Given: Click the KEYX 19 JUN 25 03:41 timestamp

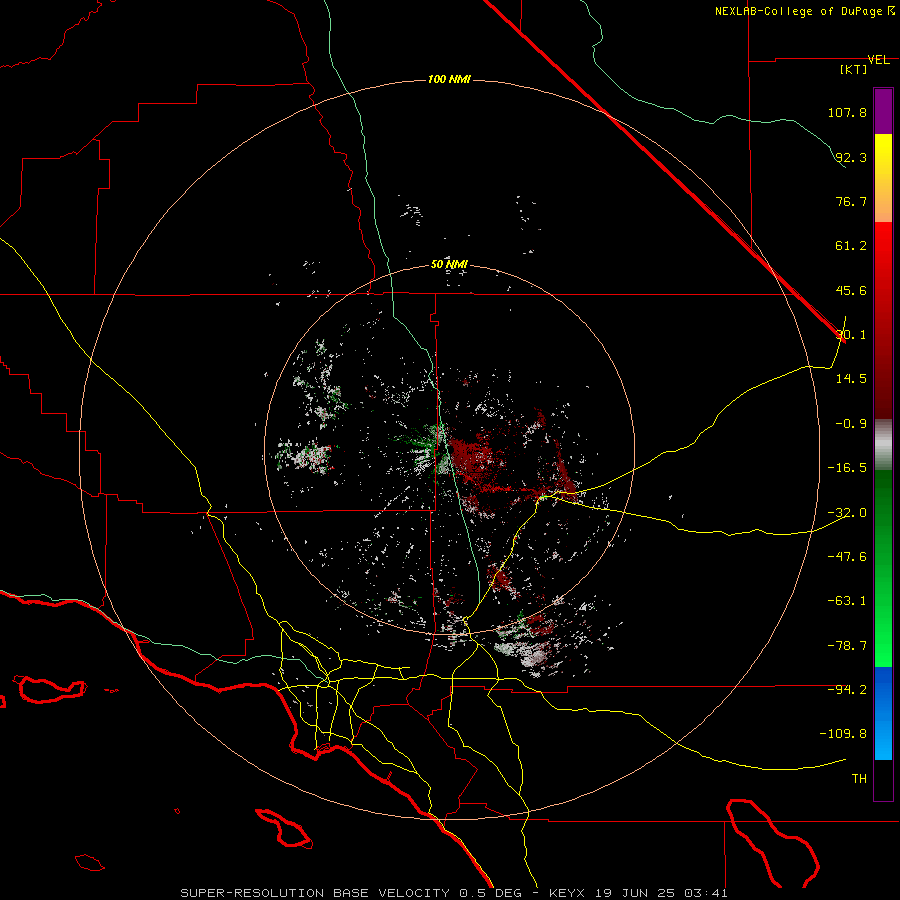Looking at the screenshot, I should click(638, 893).
